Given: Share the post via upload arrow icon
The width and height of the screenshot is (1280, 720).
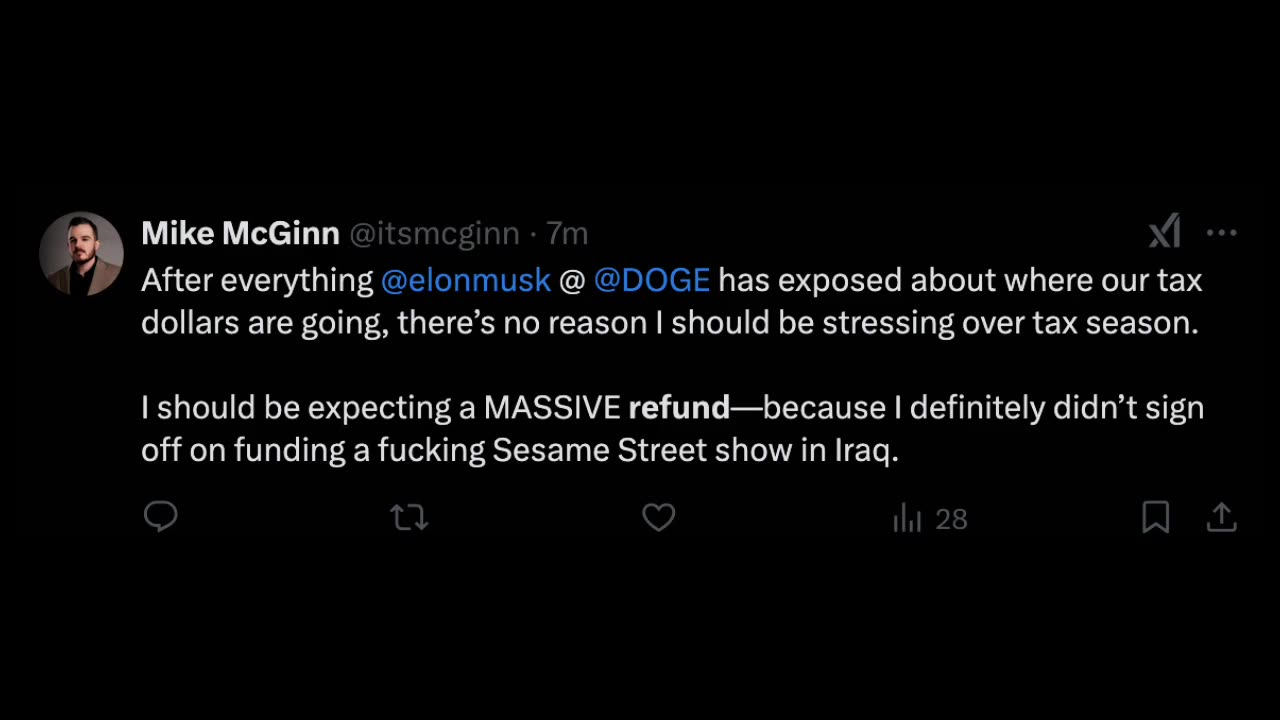Looking at the screenshot, I should (1221, 517).
